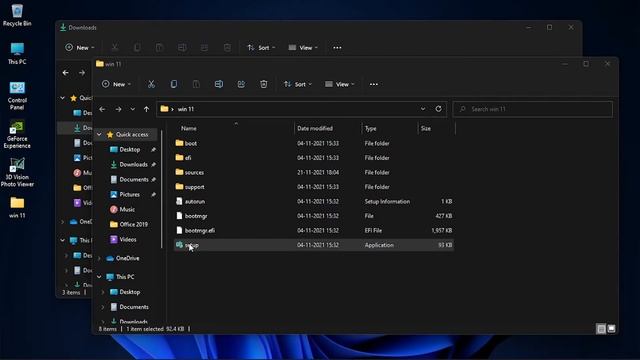
Task: Click navigation pane scrollbar in win 11 window
Action: coord(162,190)
